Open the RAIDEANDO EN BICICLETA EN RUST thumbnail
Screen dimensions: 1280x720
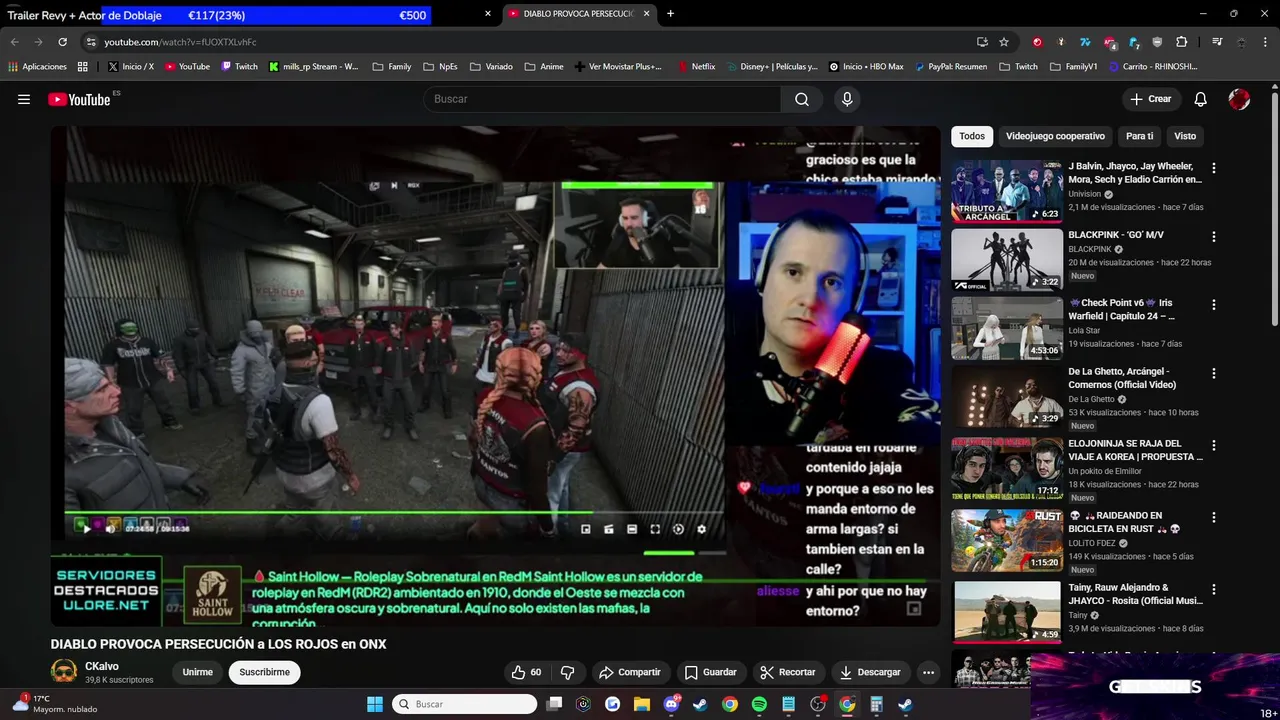point(1006,541)
